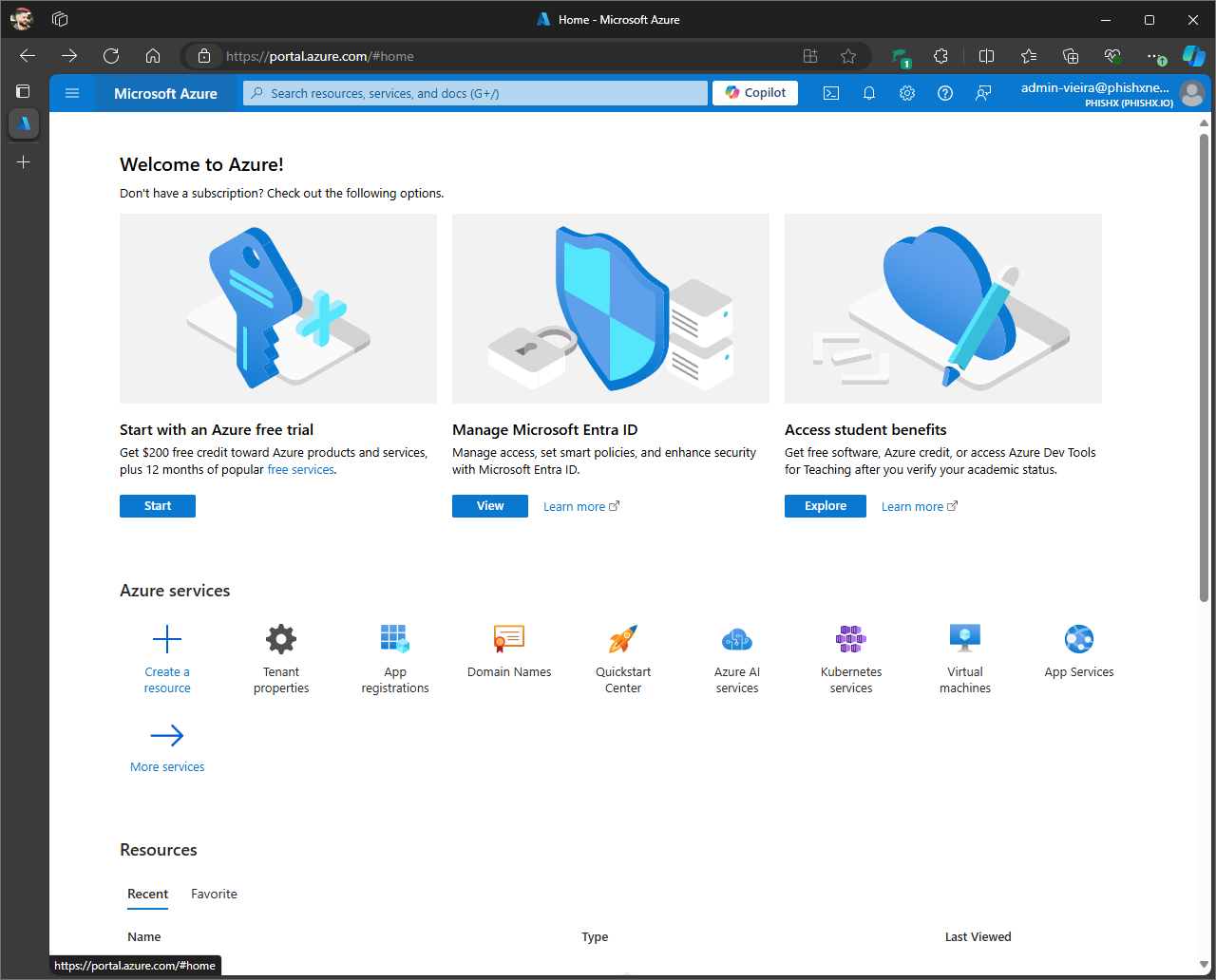Click the account avatar picture
The height and width of the screenshot is (980, 1216).
pyautogui.click(x=1191, y=93)
